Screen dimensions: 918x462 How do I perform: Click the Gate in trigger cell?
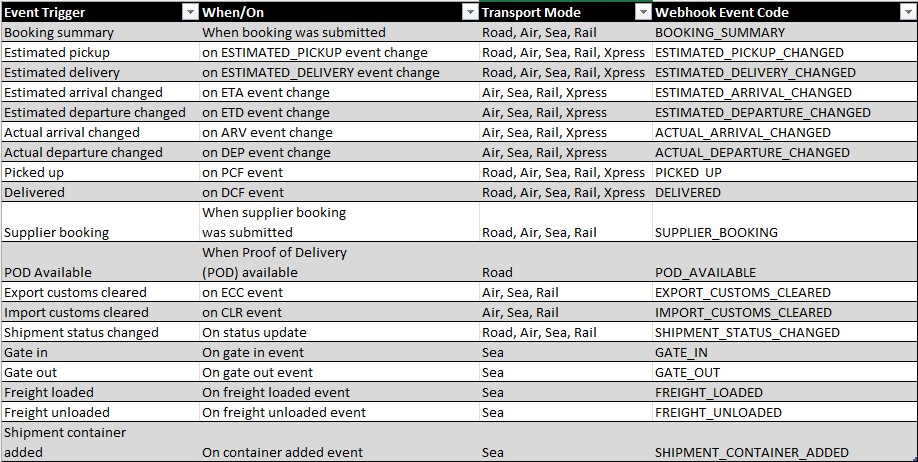tap(26, 352)
